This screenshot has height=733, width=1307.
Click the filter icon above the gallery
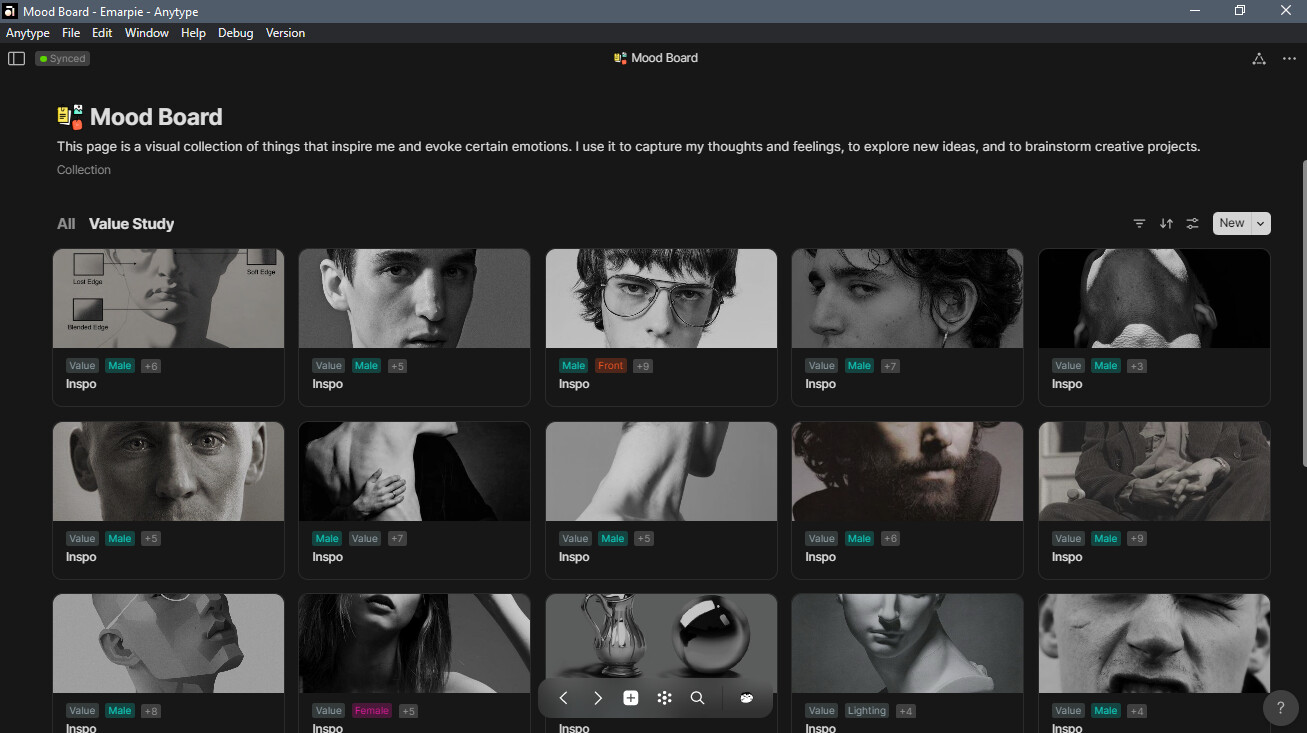click(1139, 224)
